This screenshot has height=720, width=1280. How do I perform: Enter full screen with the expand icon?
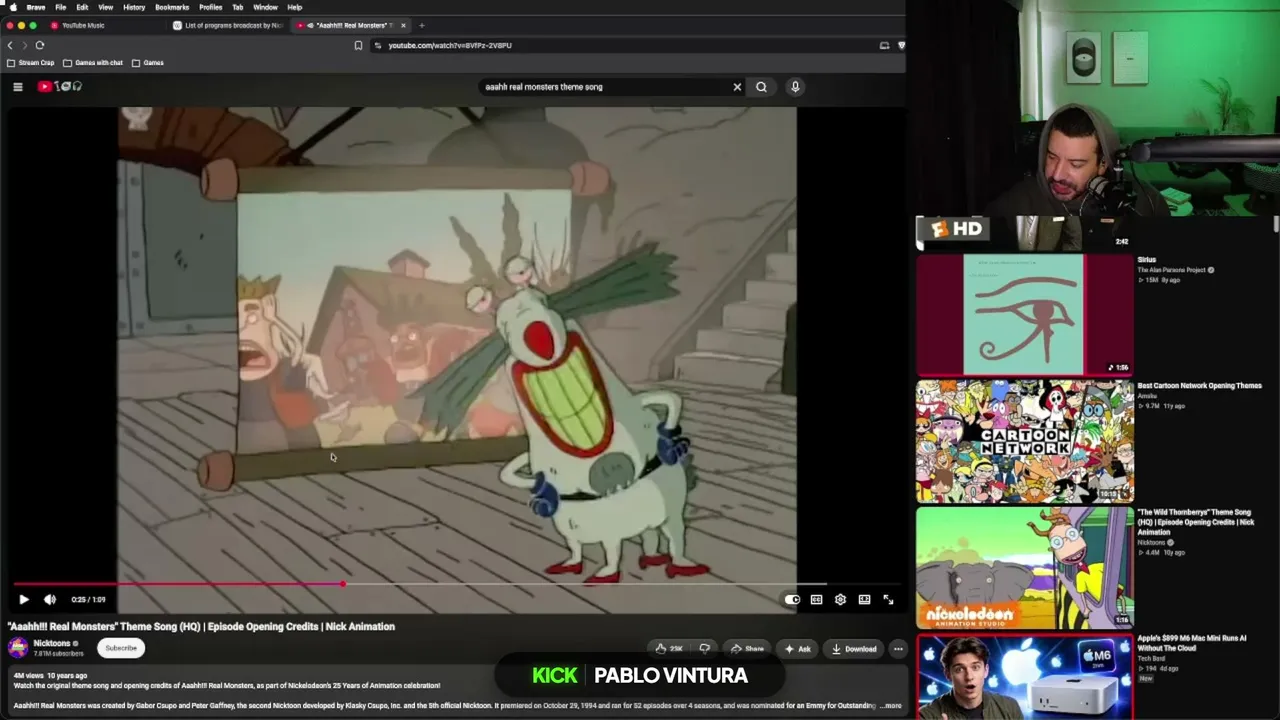coord(888,599)
